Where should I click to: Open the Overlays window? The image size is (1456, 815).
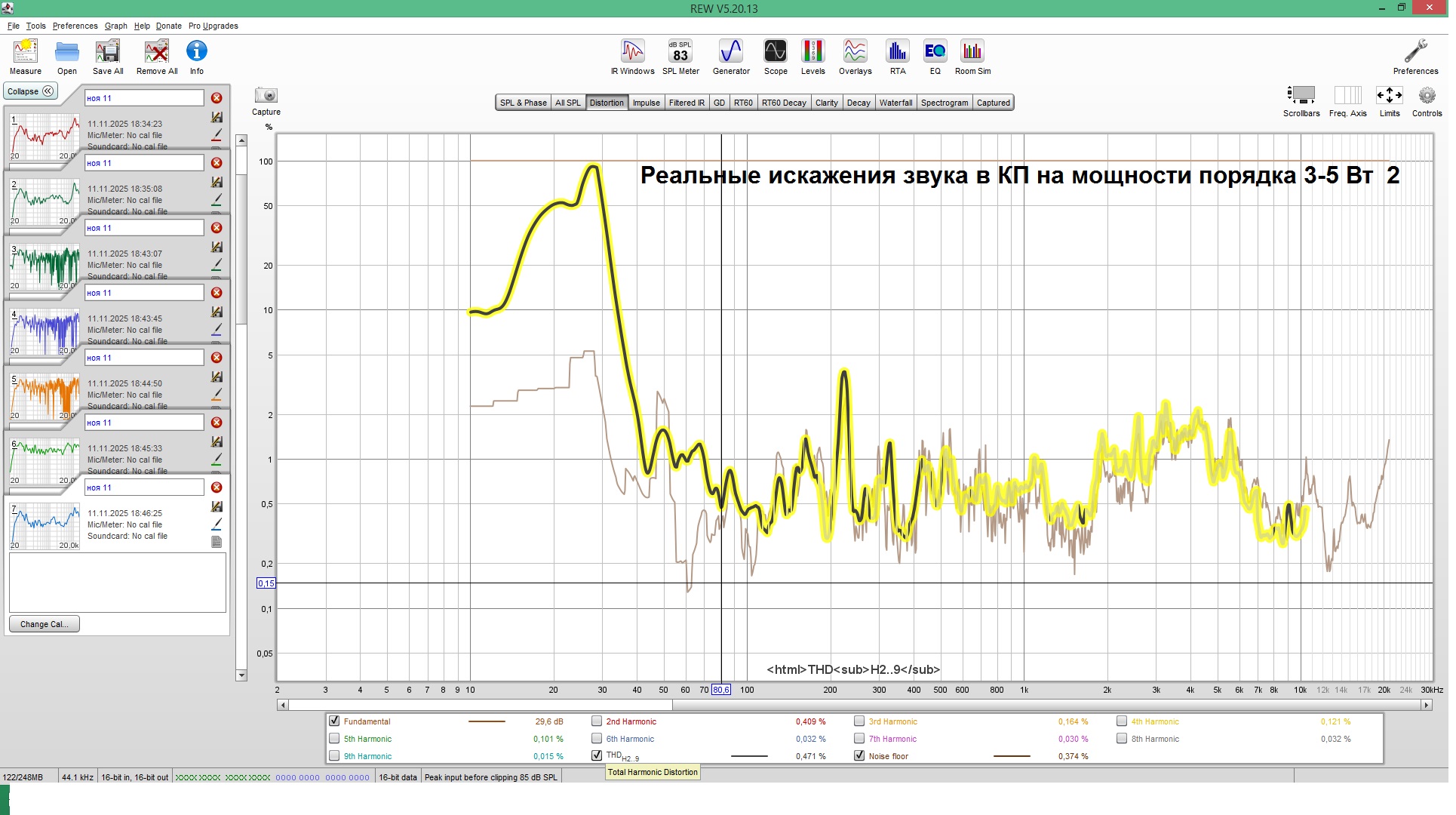855,52
